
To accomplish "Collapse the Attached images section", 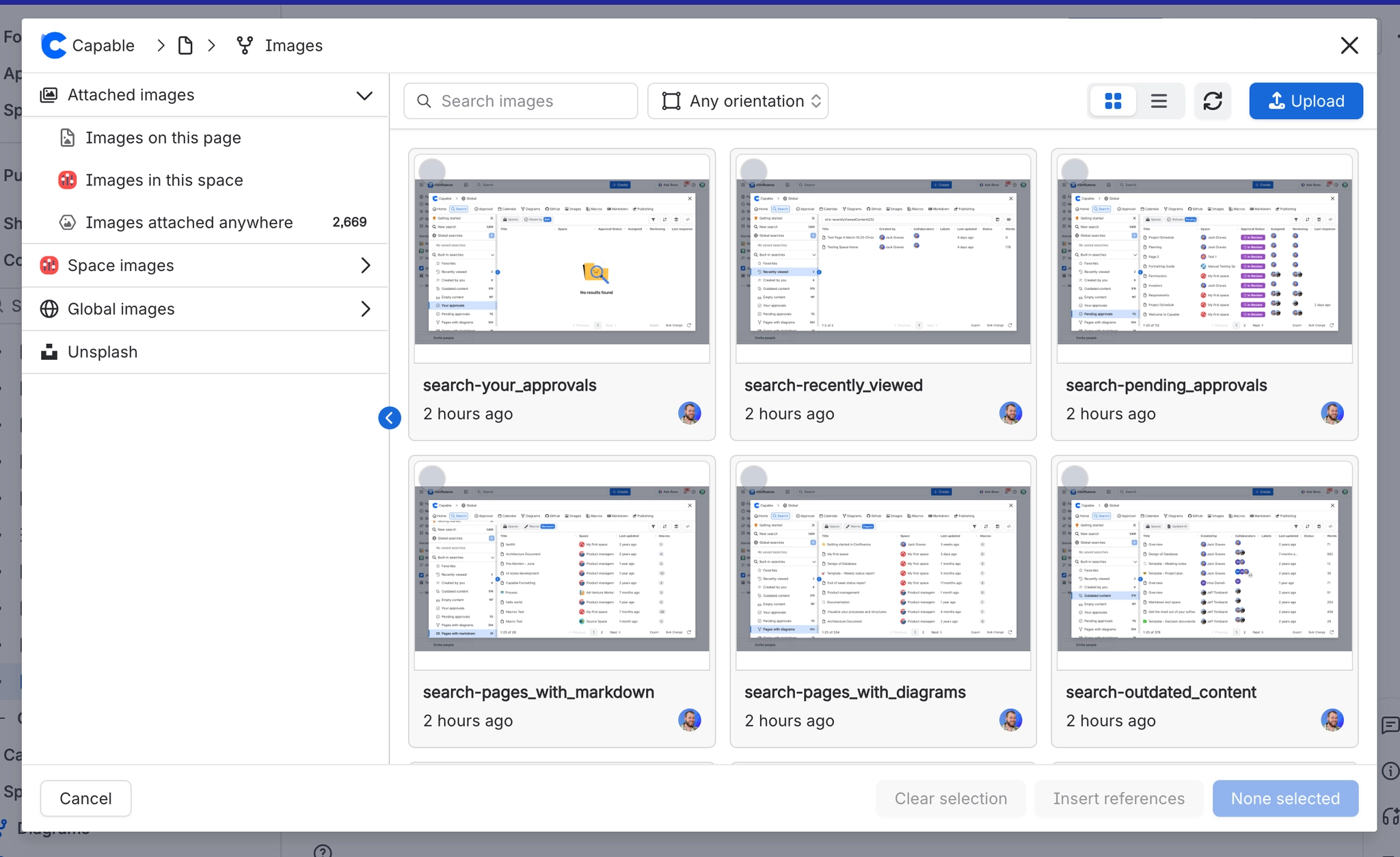I will (364, 95).
